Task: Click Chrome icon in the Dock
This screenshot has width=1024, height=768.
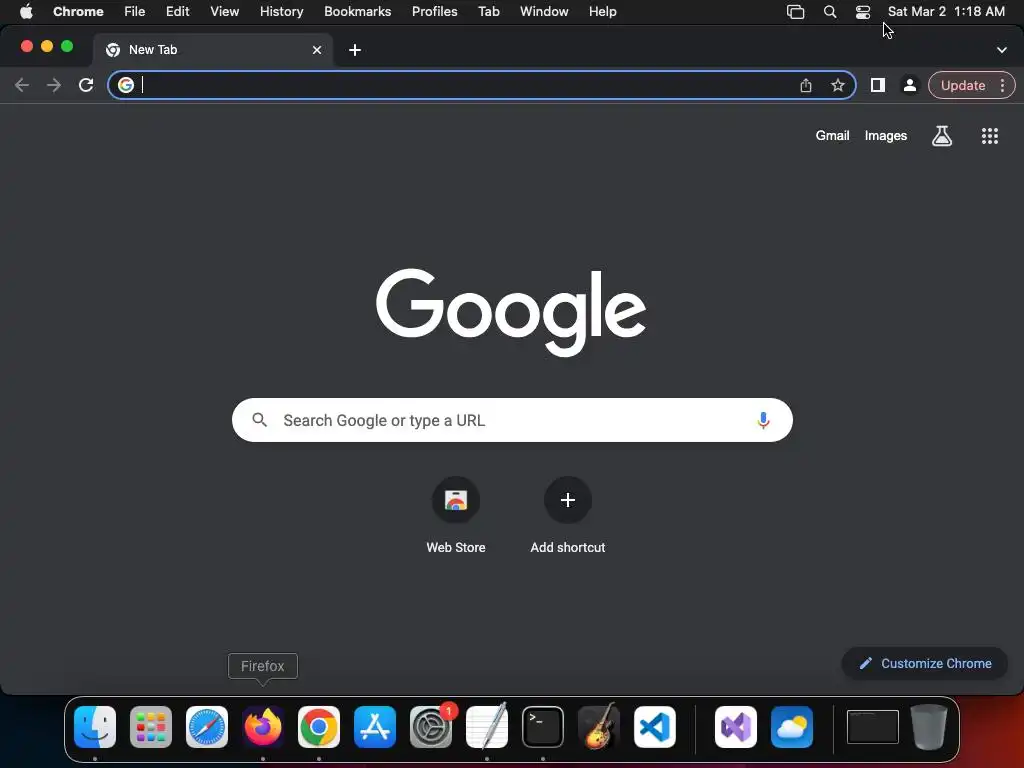Action: [319, 727]
